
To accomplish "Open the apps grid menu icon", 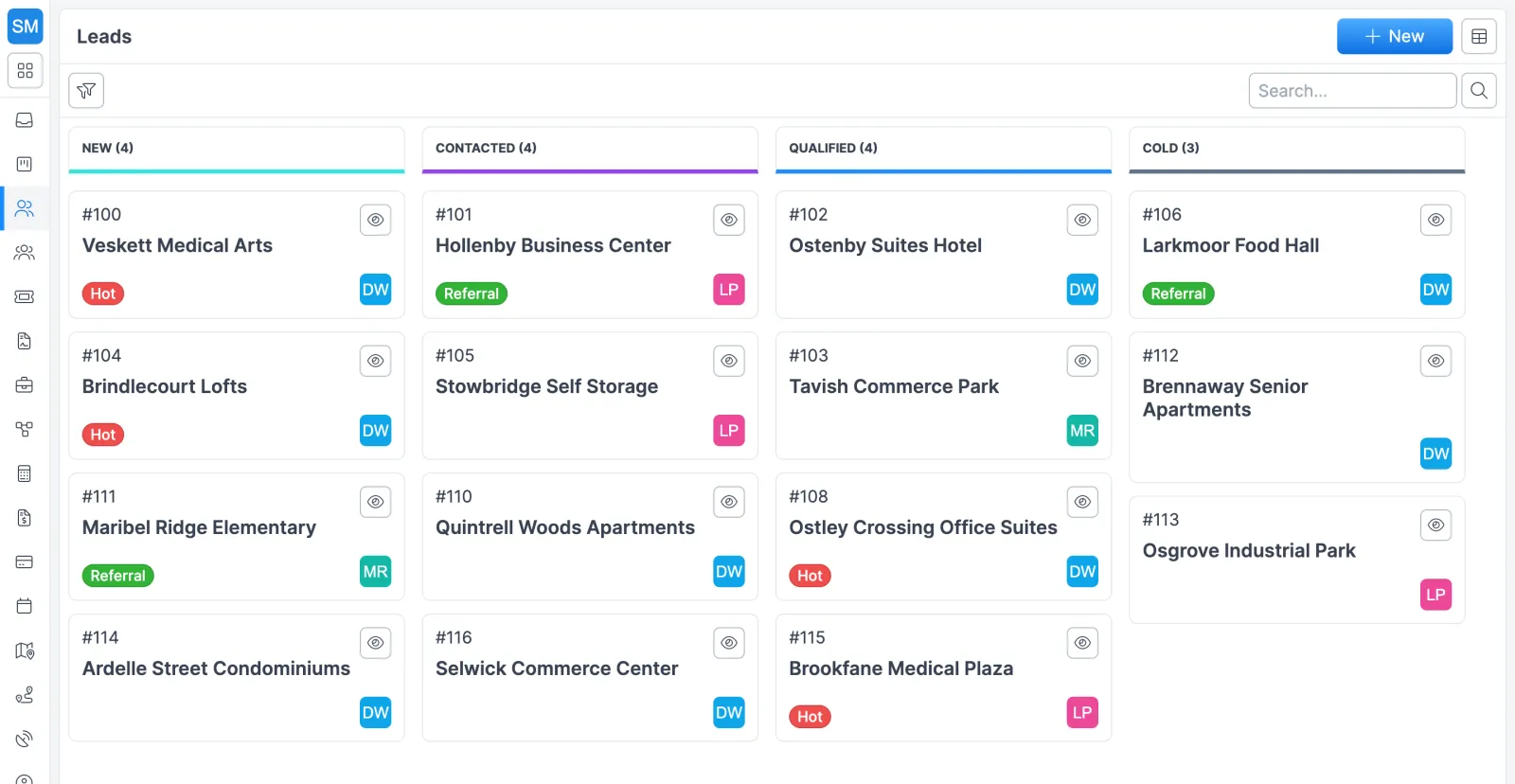I will (x=25, y=71).
